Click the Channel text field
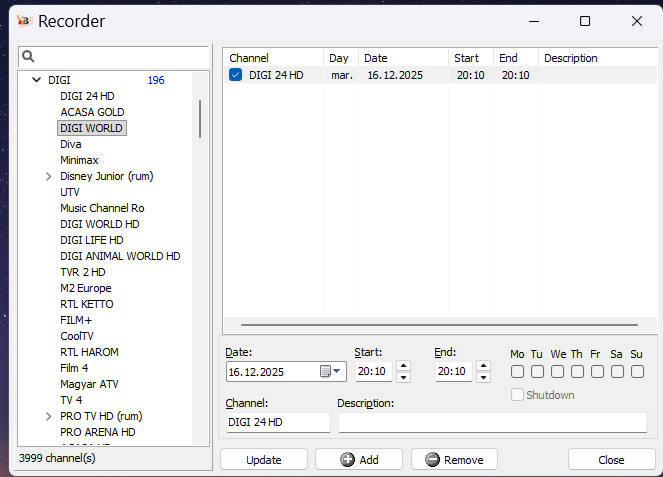This screenshot has width=663, height=477. point(278,422)
